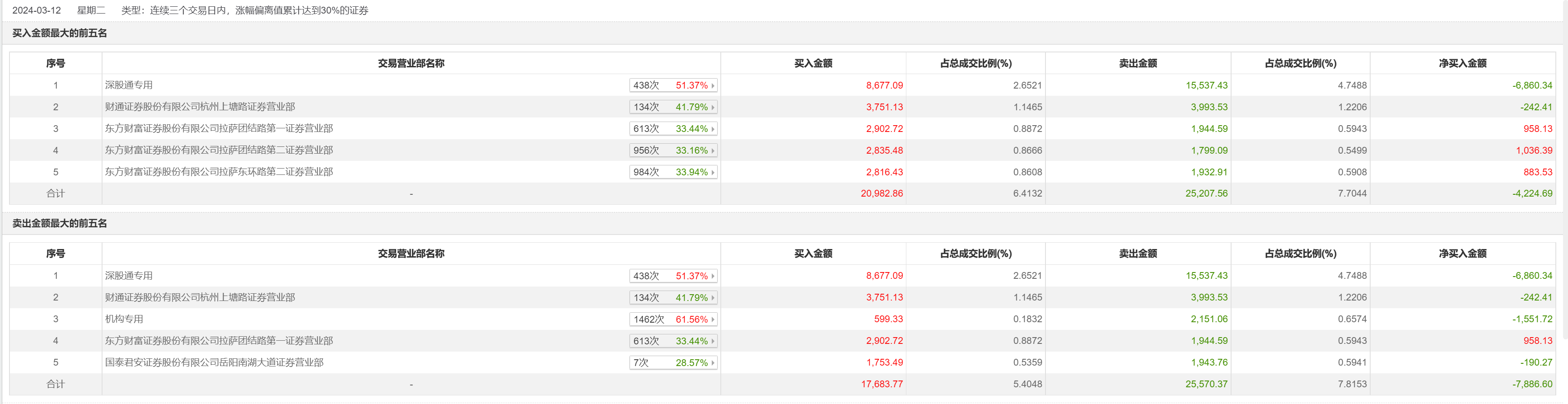This screenshot has width=1568, height=404.
Task: Click the 机构专用 seat name
Action: pyautogui.click(x=124, y=319)
